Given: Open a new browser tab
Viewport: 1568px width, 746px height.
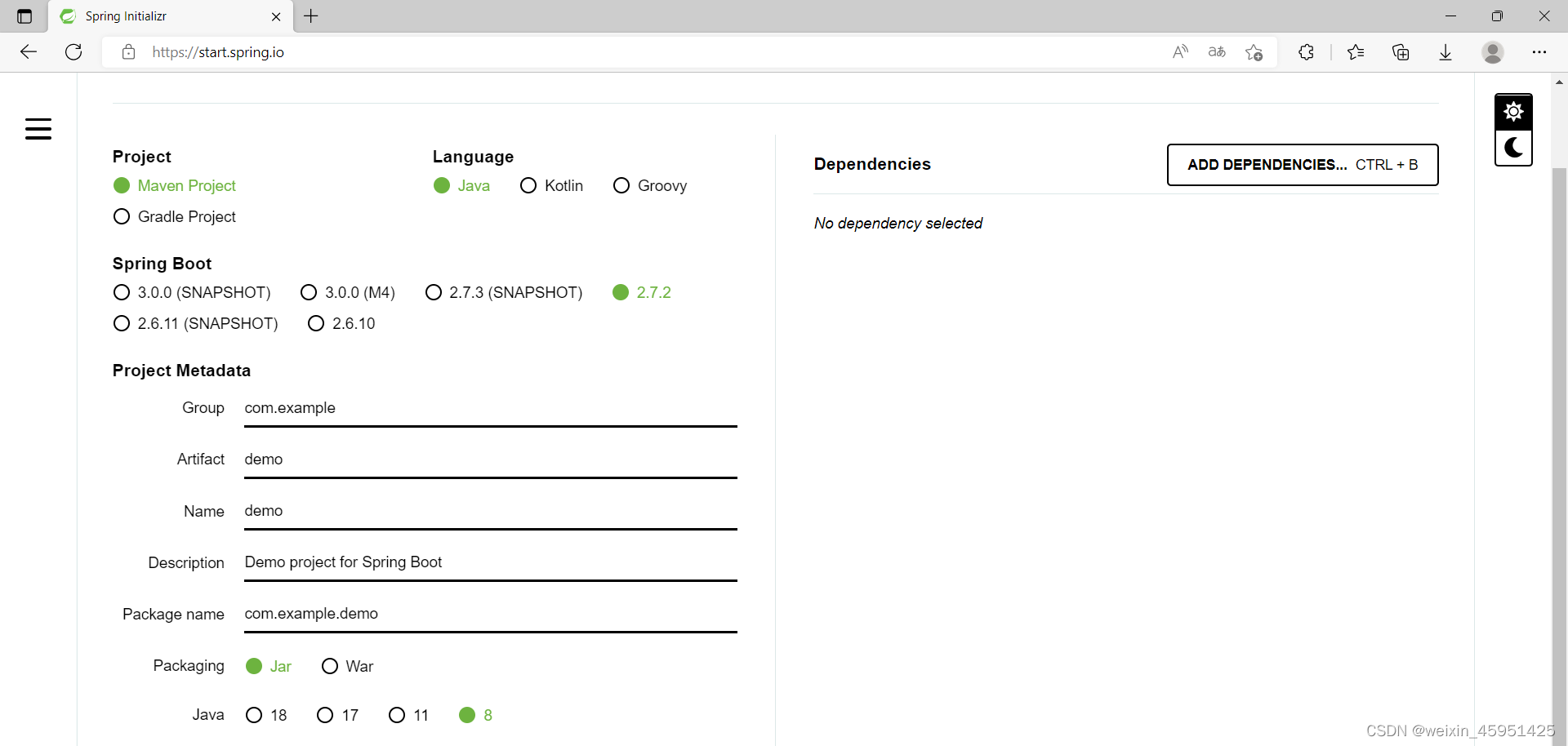Looking at the screenshot, I should pos(310,16).
